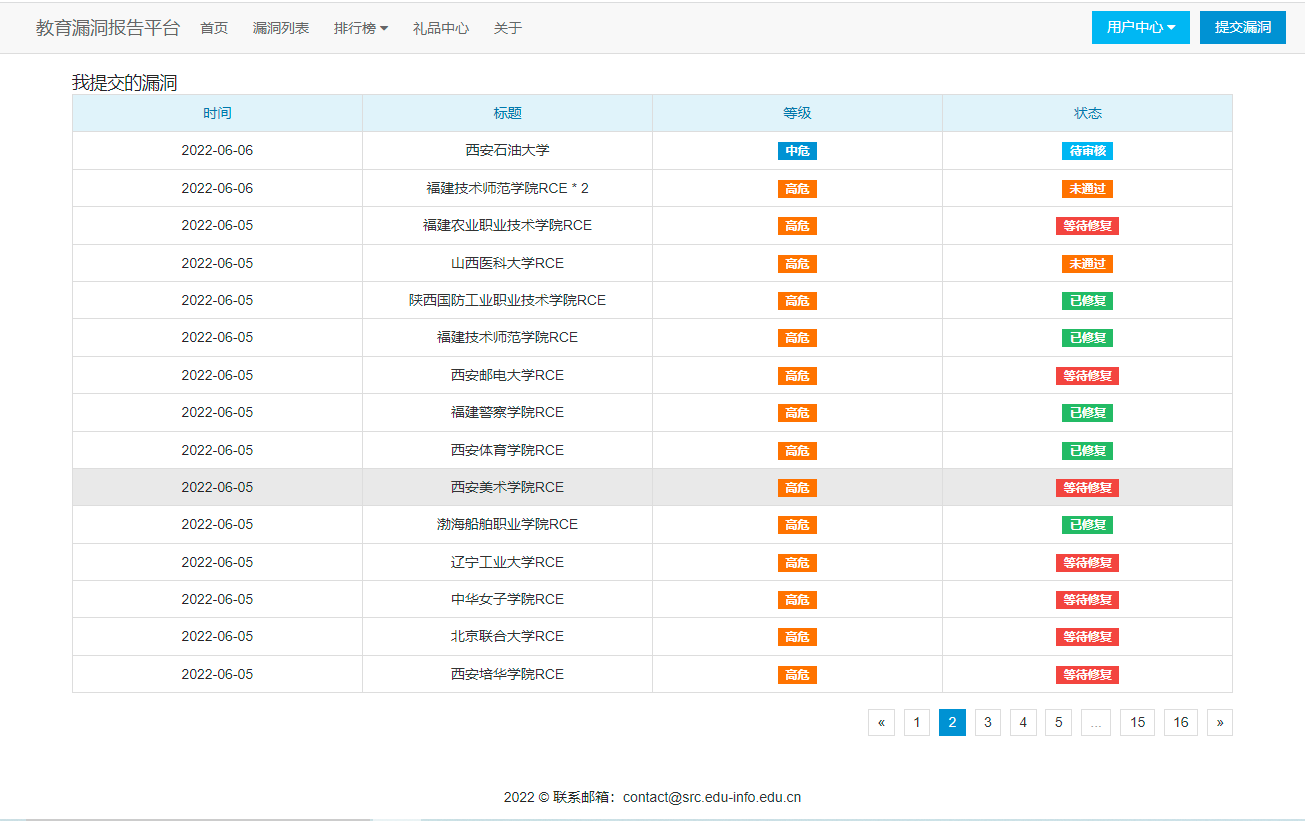Open 北京联合大学RCE report
Screen dimensions: 1305x821
point(507,636)
